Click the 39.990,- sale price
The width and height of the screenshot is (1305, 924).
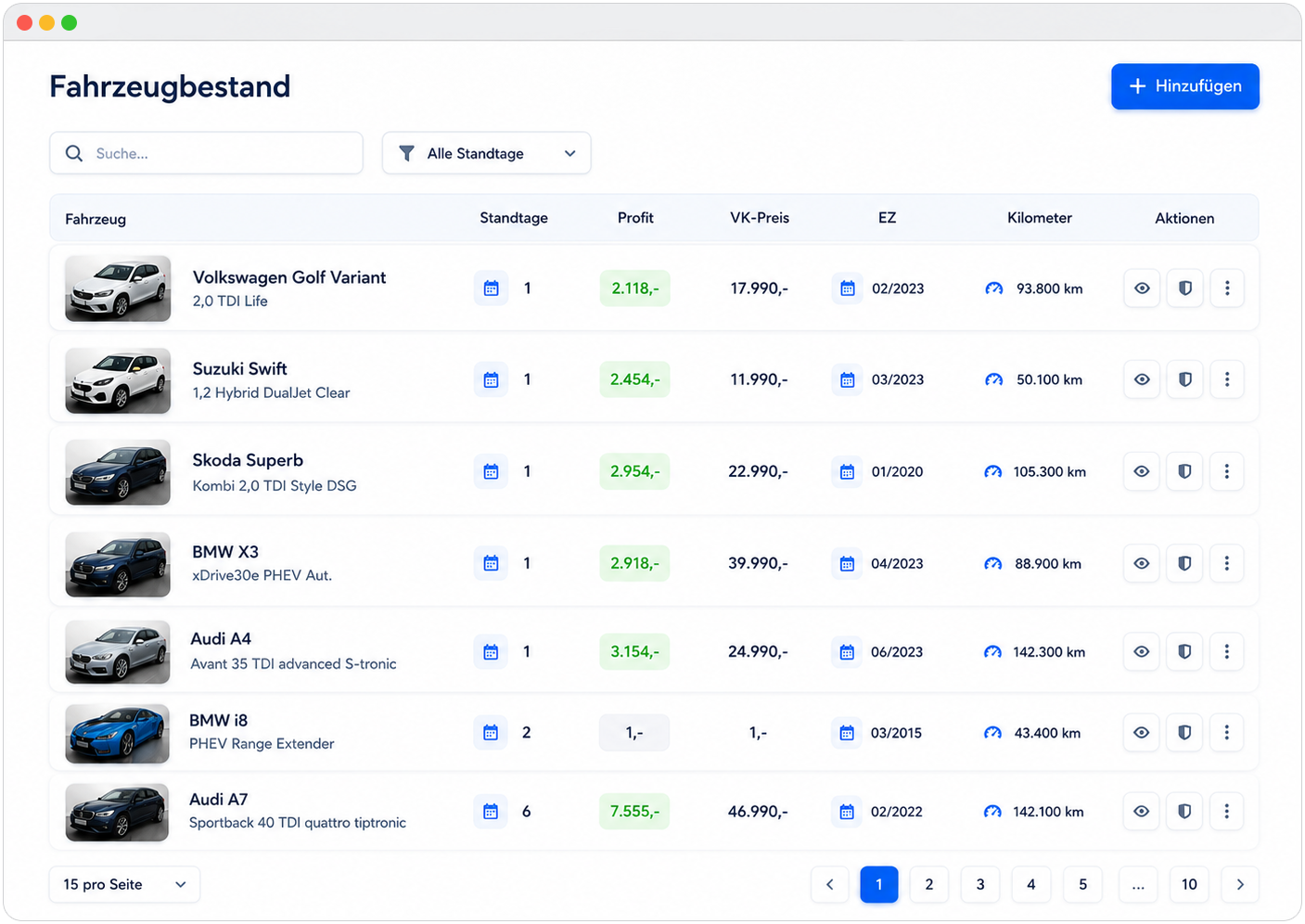(x=758, y=563)
